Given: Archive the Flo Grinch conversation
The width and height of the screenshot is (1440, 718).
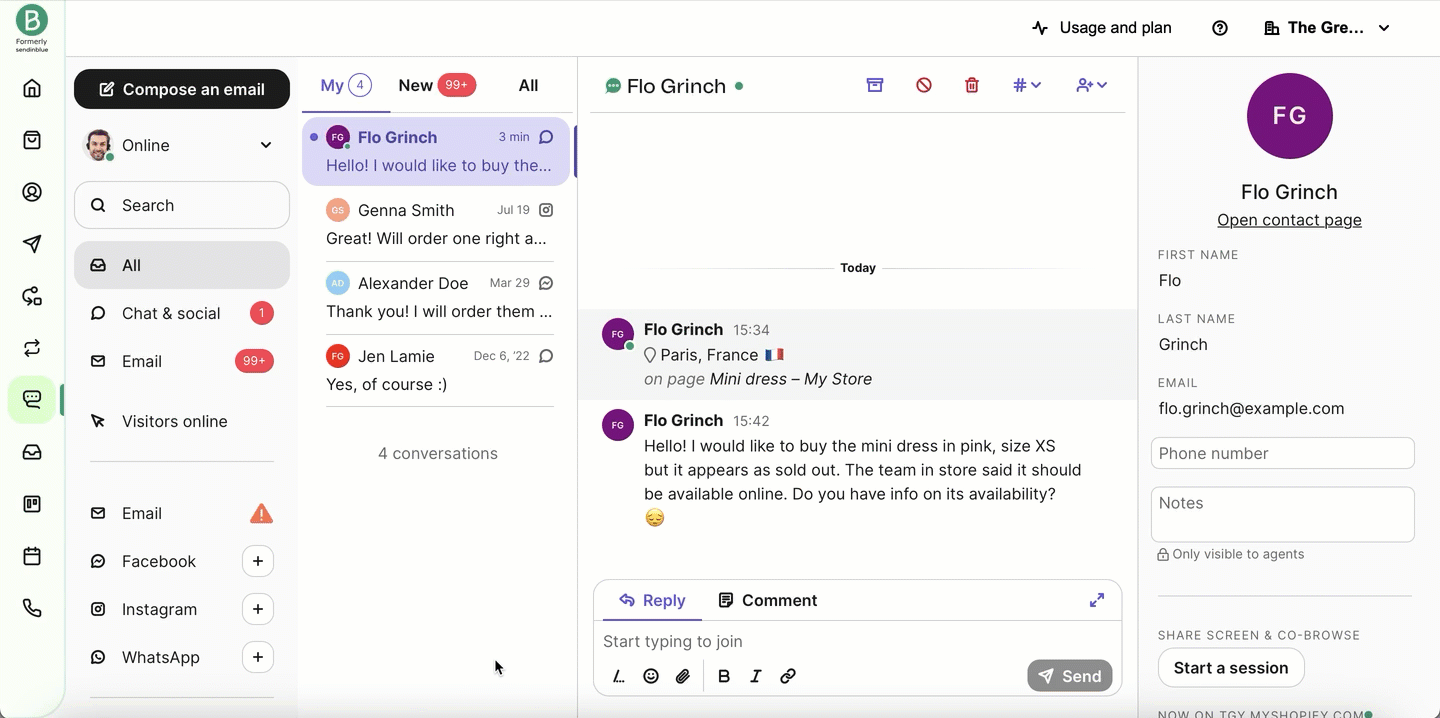Looking at the screenshot, I should pos(875,86).
